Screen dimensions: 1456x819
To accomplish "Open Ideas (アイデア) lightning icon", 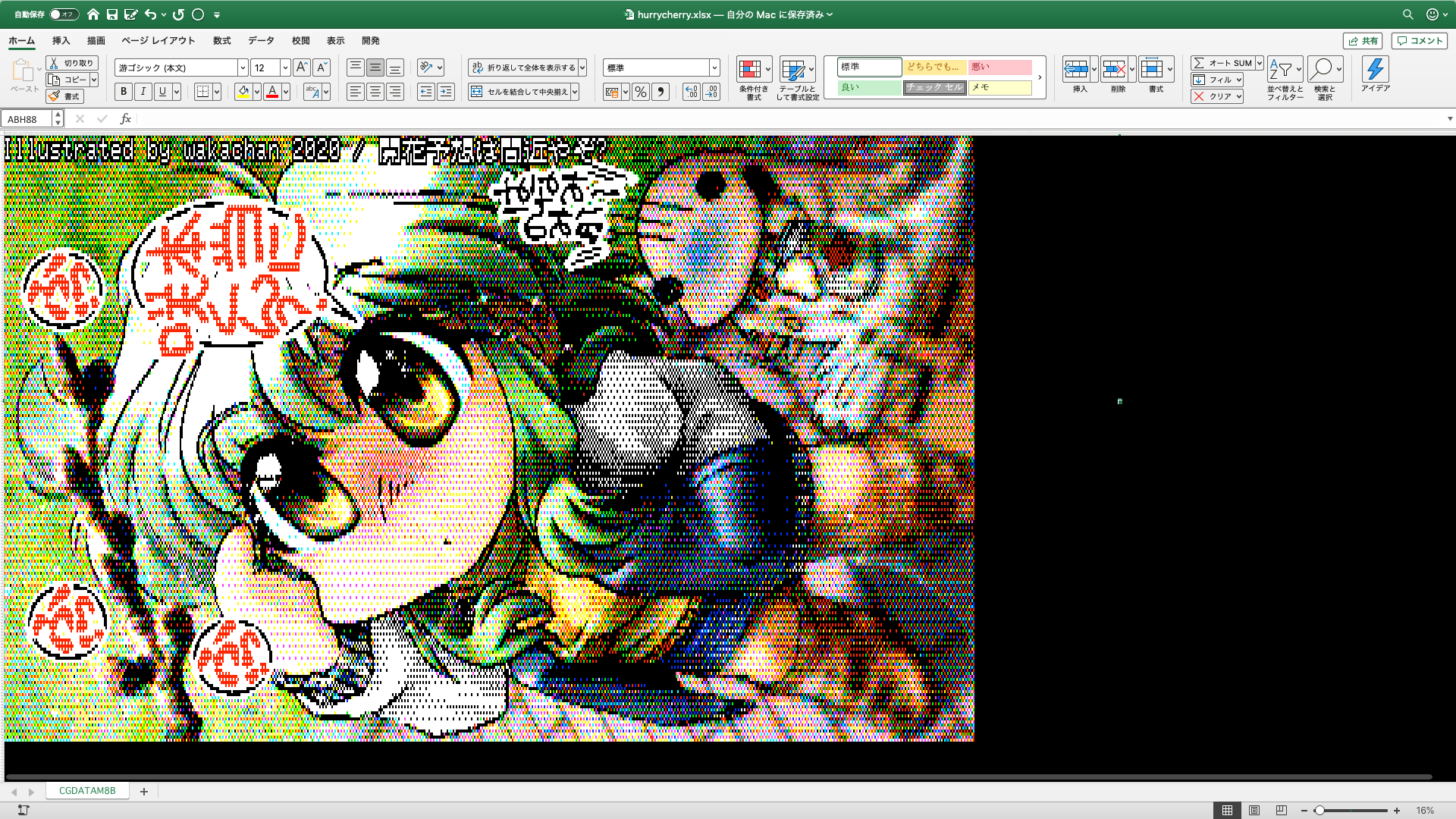I will pos(1375,74).
